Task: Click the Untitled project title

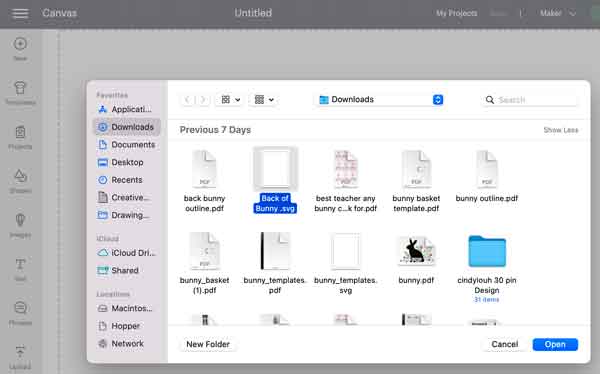Action: point(253,13)
